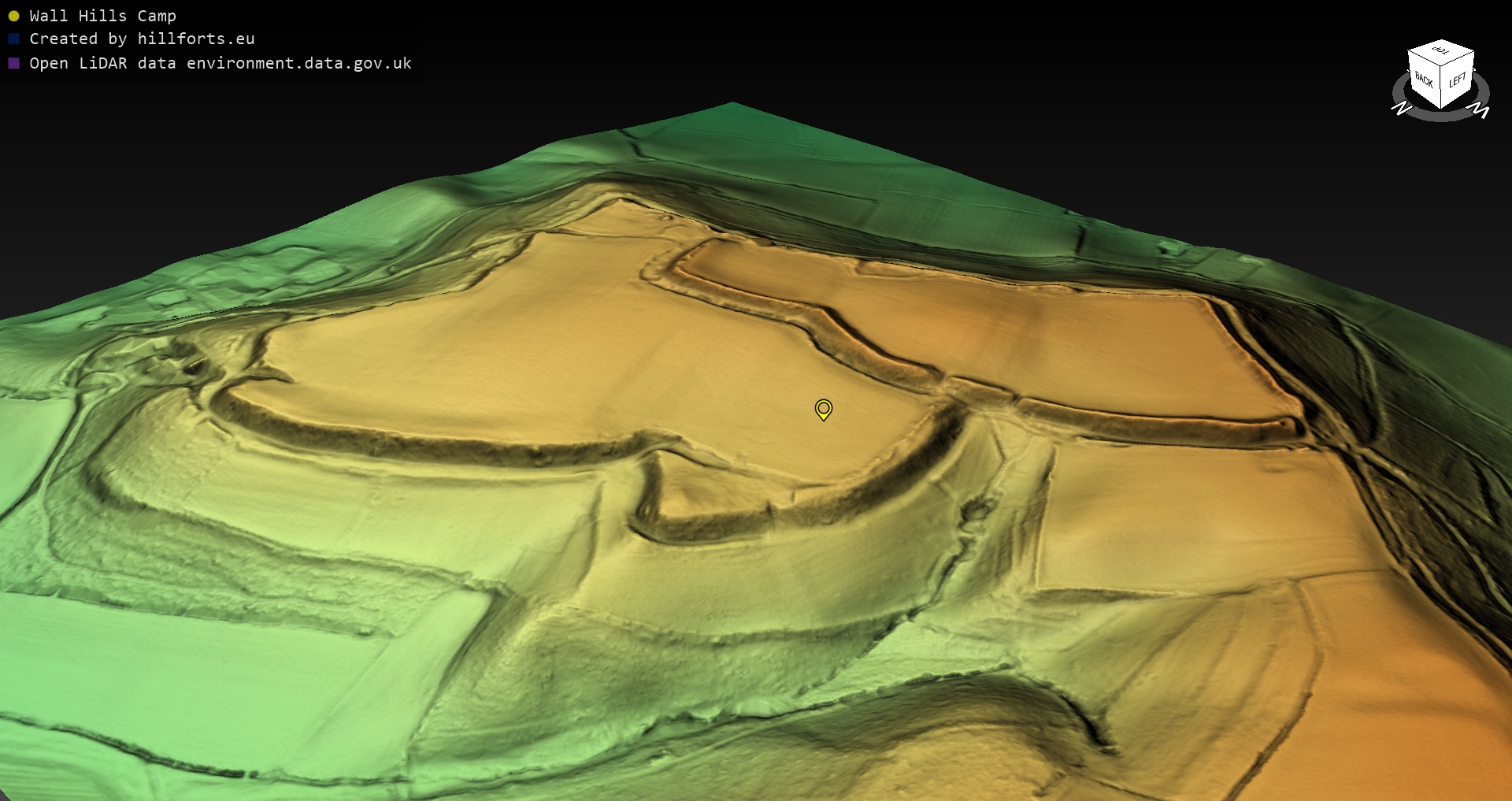Toggle the purple square legend marker

13,63
